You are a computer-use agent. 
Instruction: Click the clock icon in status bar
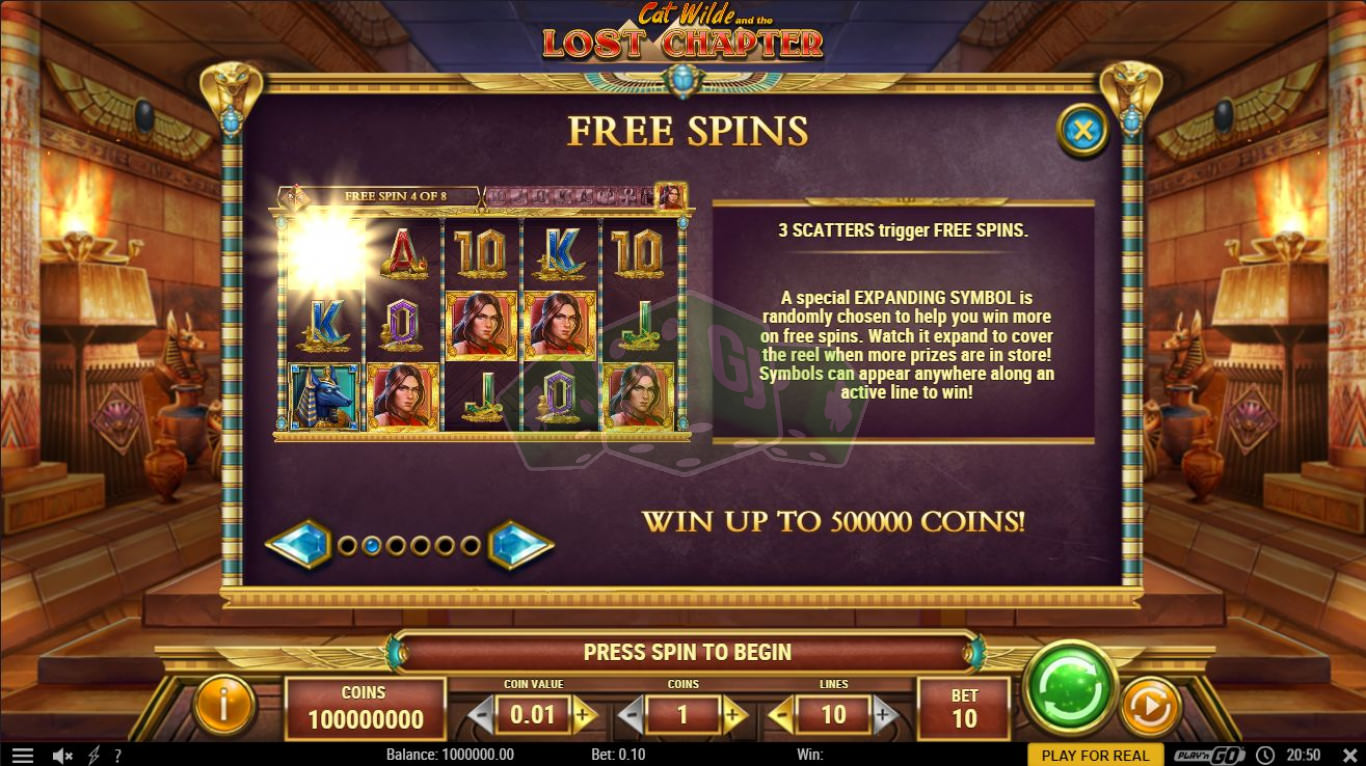(x=1265, y=755)
